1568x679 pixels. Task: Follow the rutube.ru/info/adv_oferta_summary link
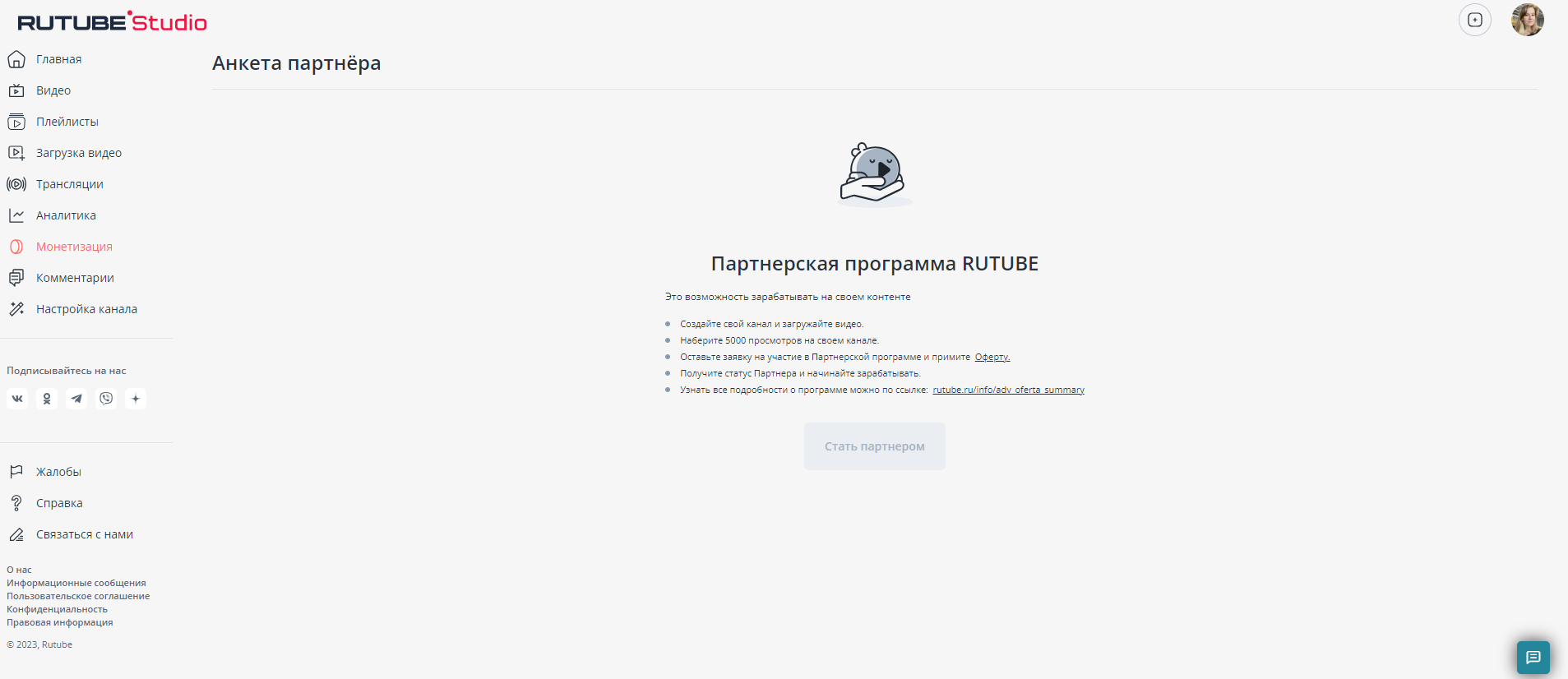1009,390
